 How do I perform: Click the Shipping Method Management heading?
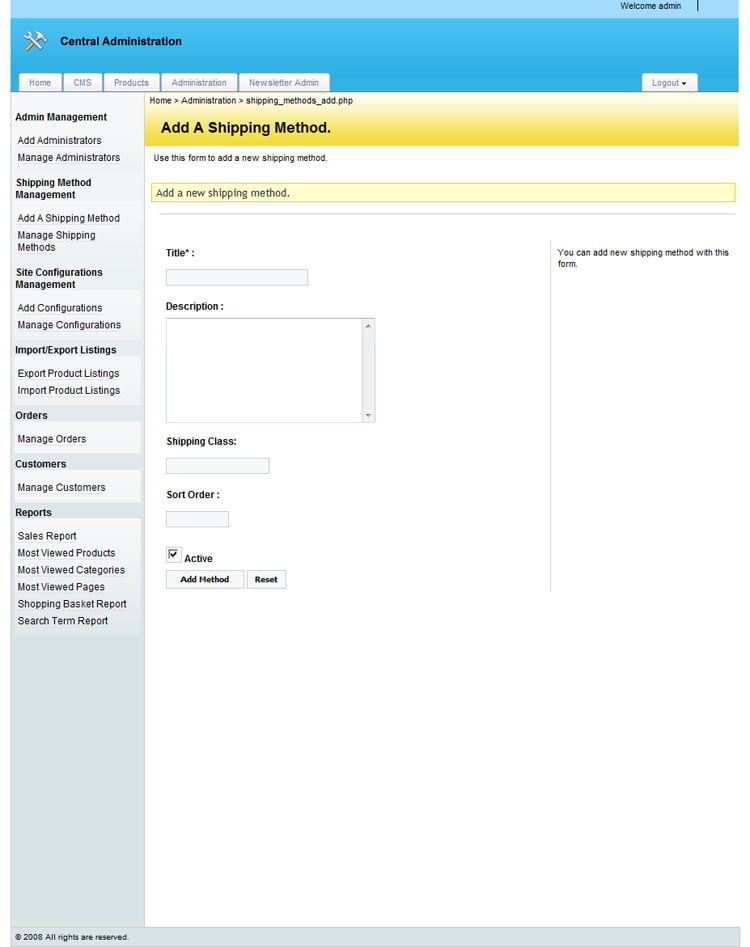pyautogui.click(x=53, y=188)
